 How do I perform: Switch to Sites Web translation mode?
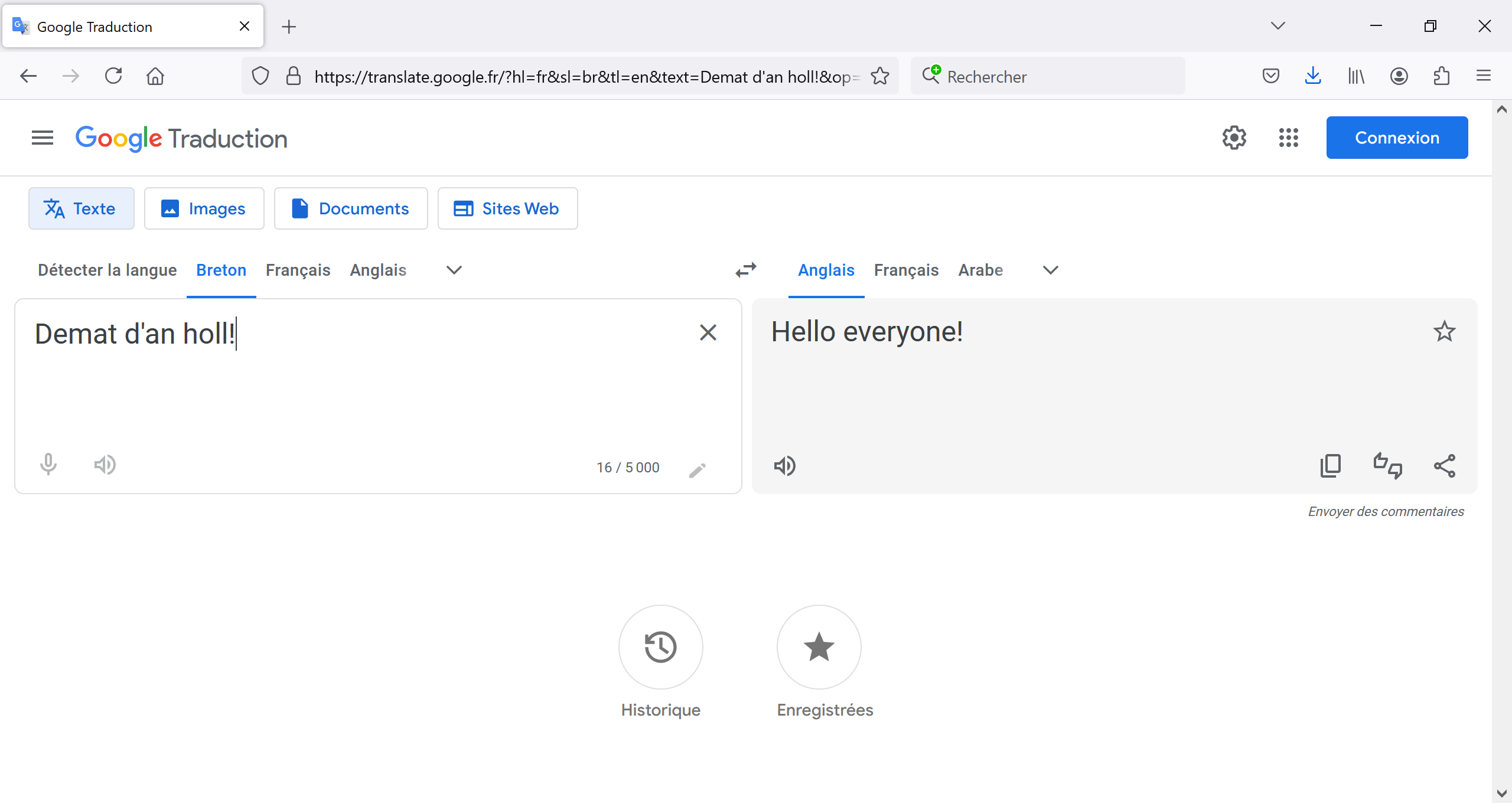508,208
